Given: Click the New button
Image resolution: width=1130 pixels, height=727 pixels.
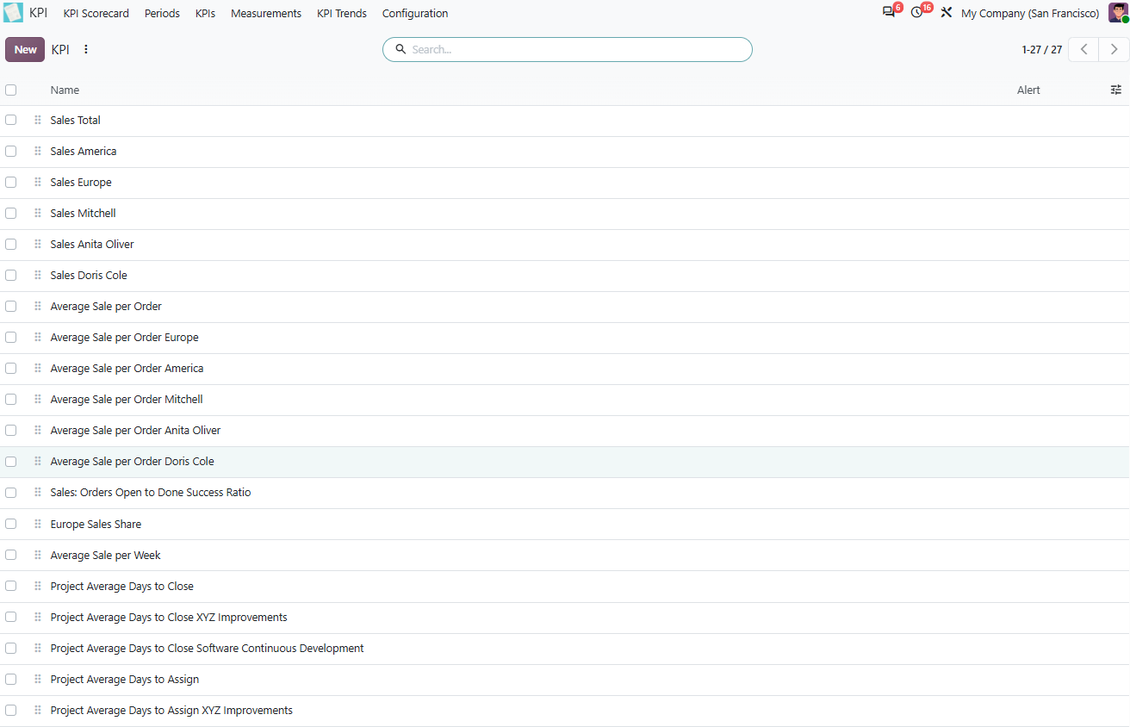Looking at the screenshot, I should pos(25,50).
